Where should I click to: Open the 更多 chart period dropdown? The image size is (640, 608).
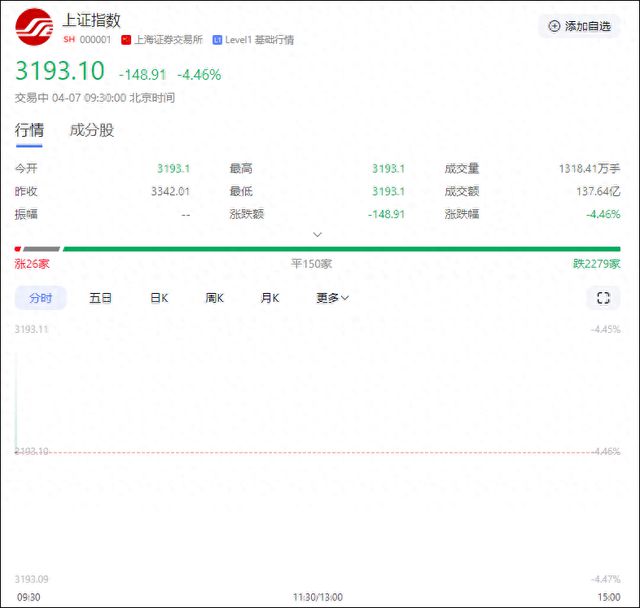tap(332, 298)
